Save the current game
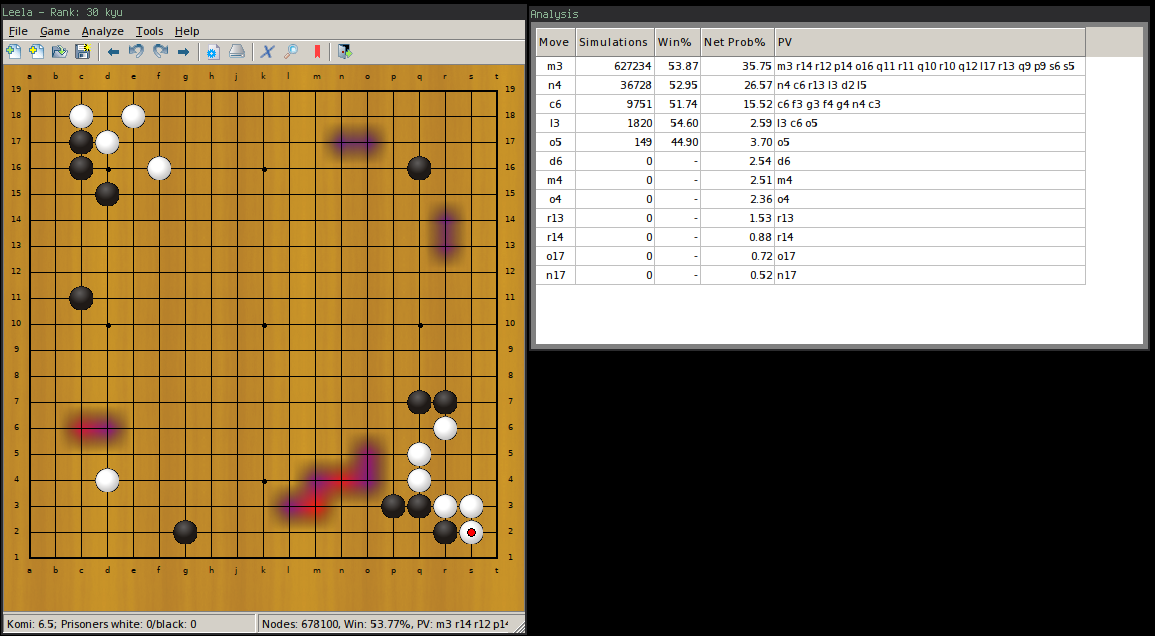Screen dimensions: 1155x636 coord(83,51)
